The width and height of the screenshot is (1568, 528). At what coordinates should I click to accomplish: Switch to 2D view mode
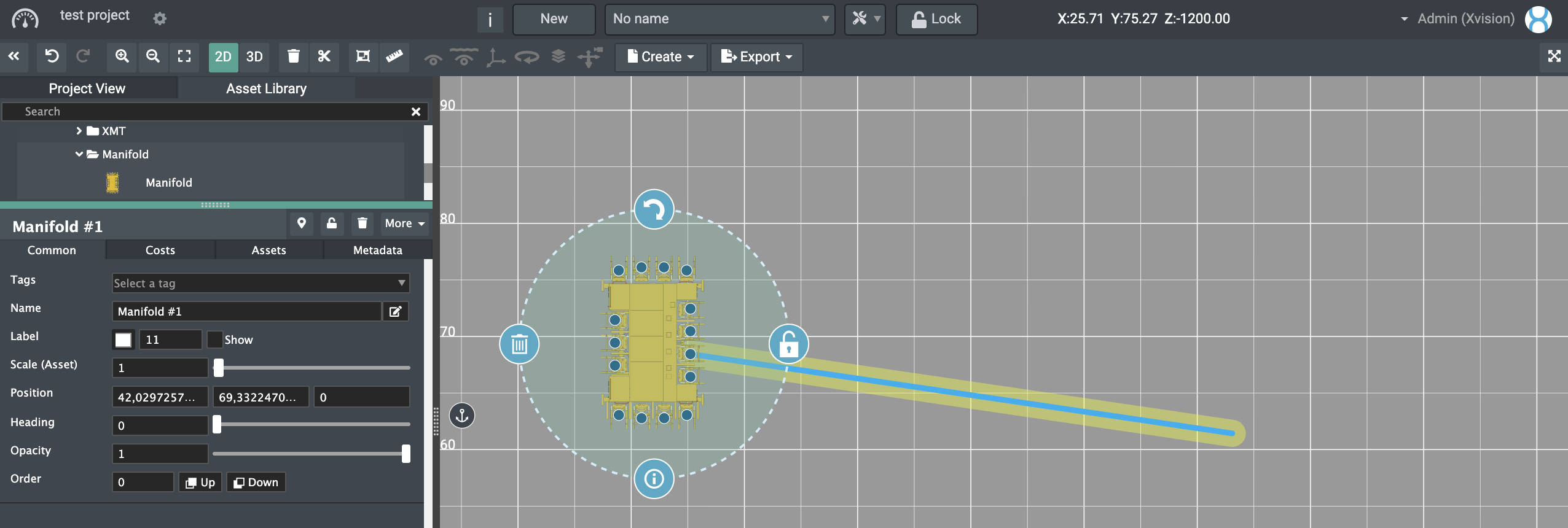223,56
